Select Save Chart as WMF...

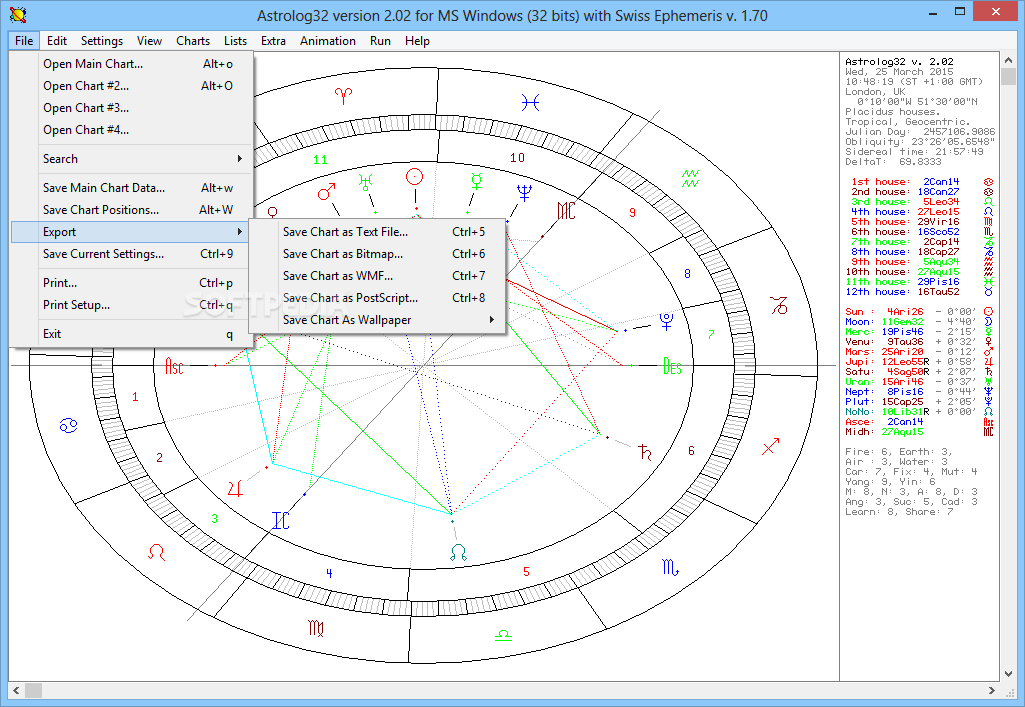[x=377, y=276]
